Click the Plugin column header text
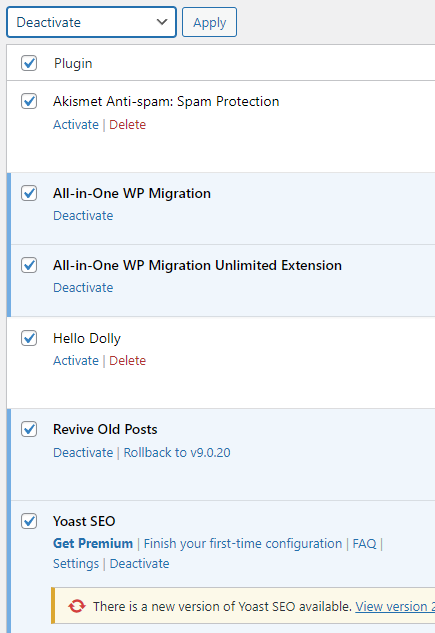This screenshot has height=633, width=435. pyautogui.click(x=73, y=63)
